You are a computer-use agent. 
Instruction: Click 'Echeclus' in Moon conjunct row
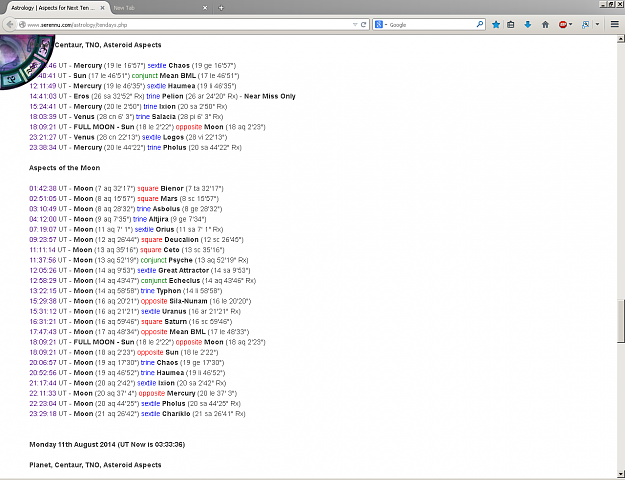(x=184, y=281)
